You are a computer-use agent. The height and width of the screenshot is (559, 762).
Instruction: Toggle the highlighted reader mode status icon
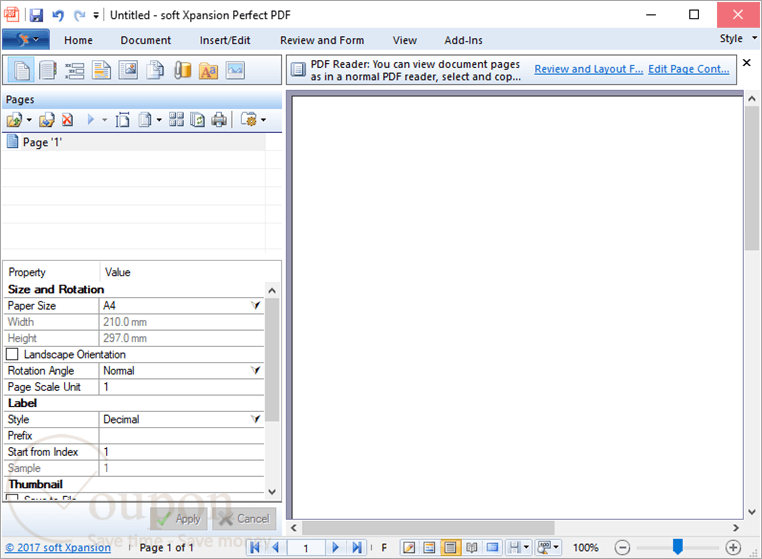tap(450, 548)
